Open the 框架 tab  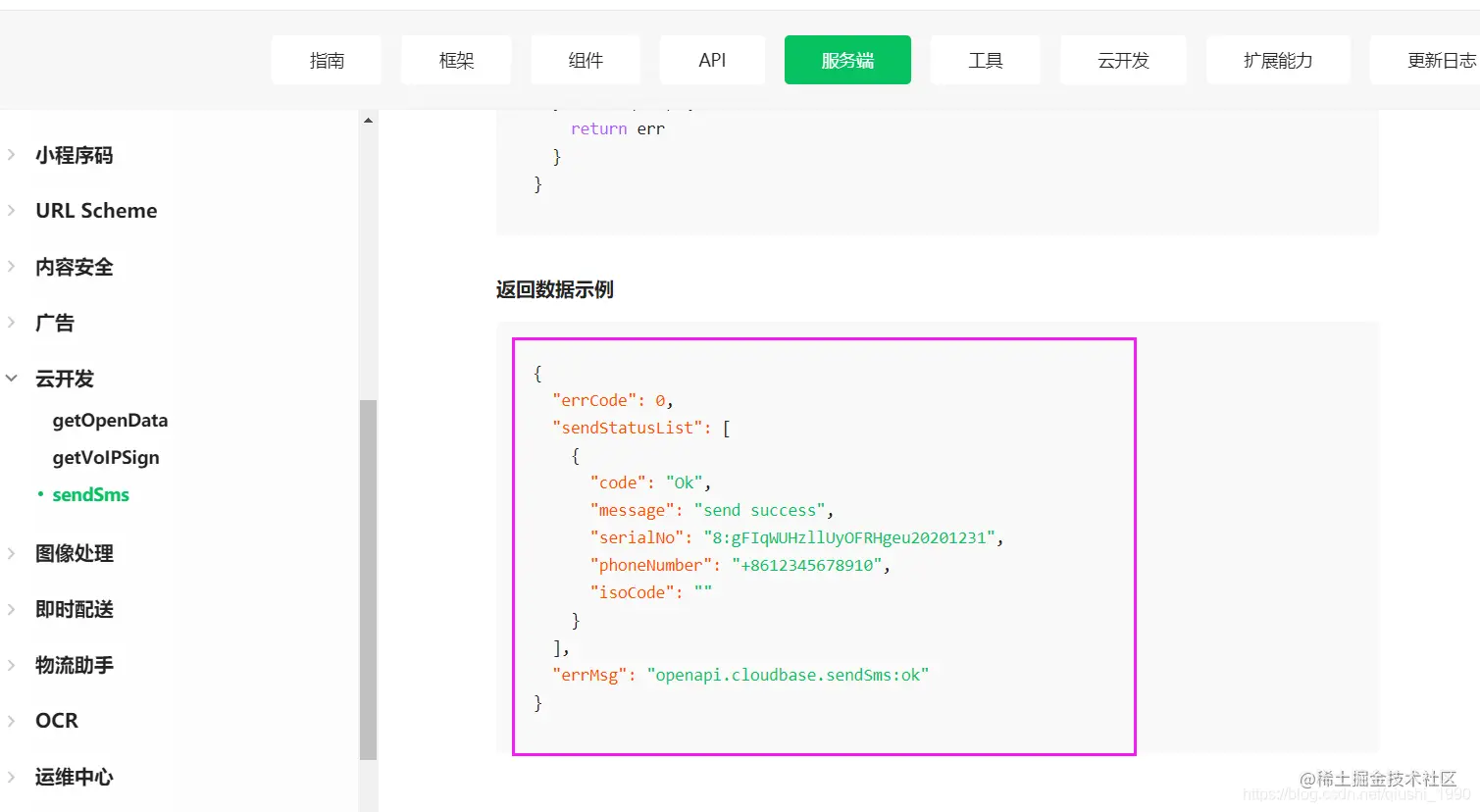pyautogui.click(x=456, y=60)
